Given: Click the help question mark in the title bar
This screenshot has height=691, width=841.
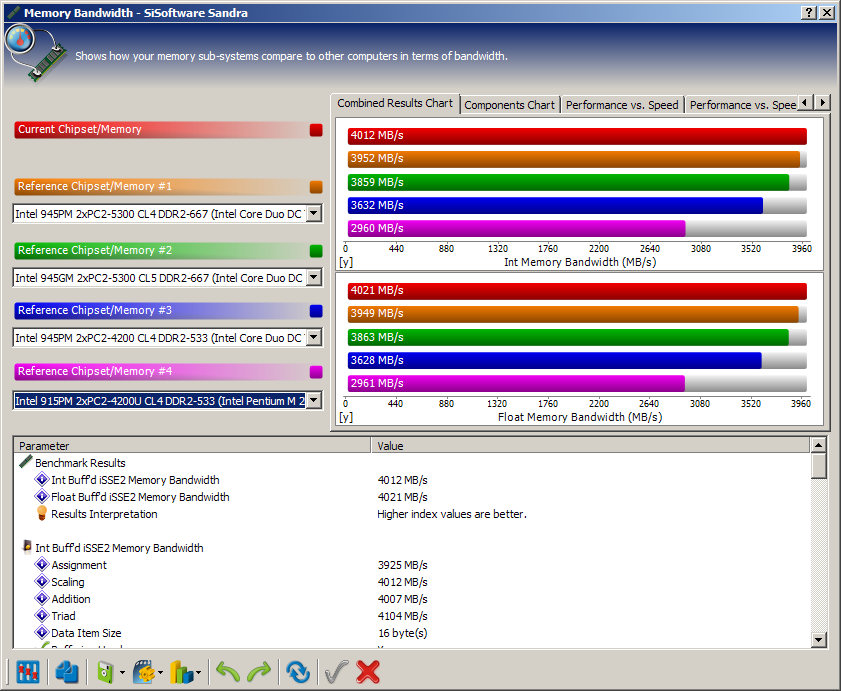Looking at the screenshot, I should coord(808,13).
